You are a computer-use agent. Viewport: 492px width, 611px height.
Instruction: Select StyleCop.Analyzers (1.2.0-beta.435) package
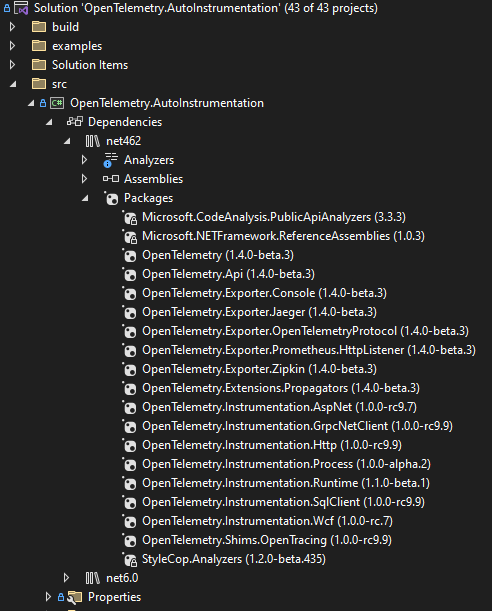[234, 559]
